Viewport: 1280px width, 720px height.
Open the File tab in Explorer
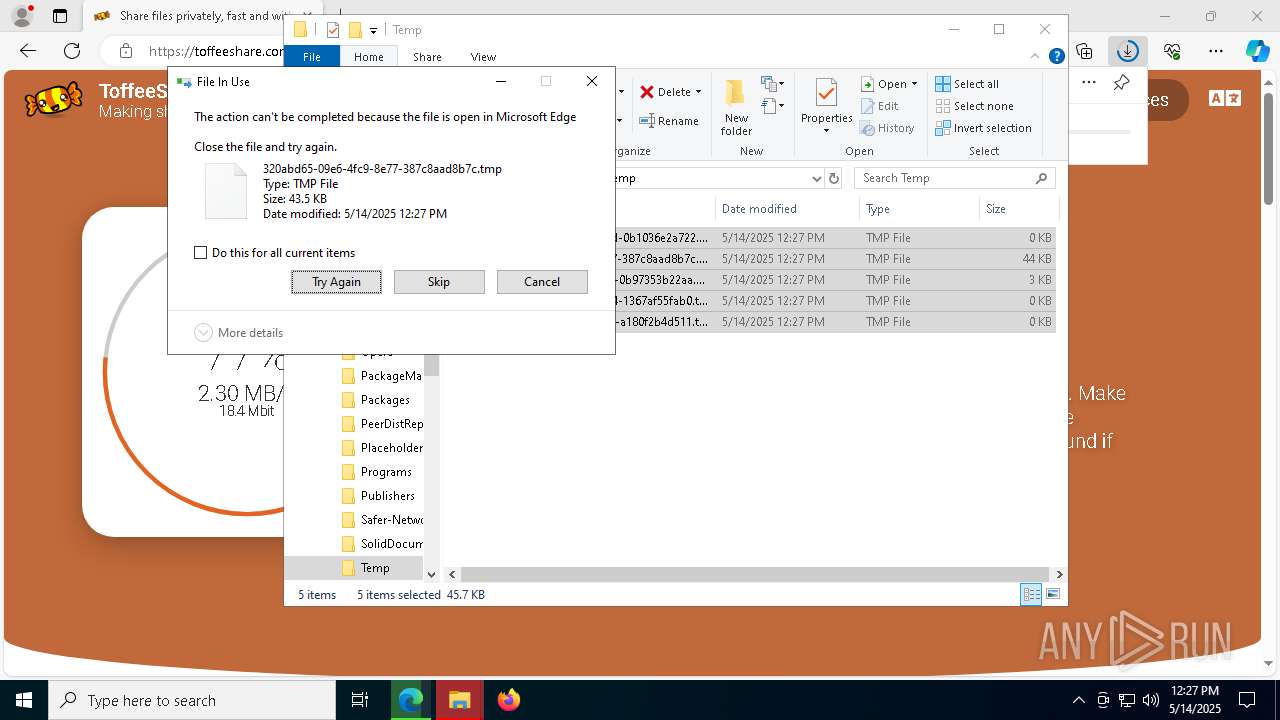pyautogui.click(x=312, y=57)
